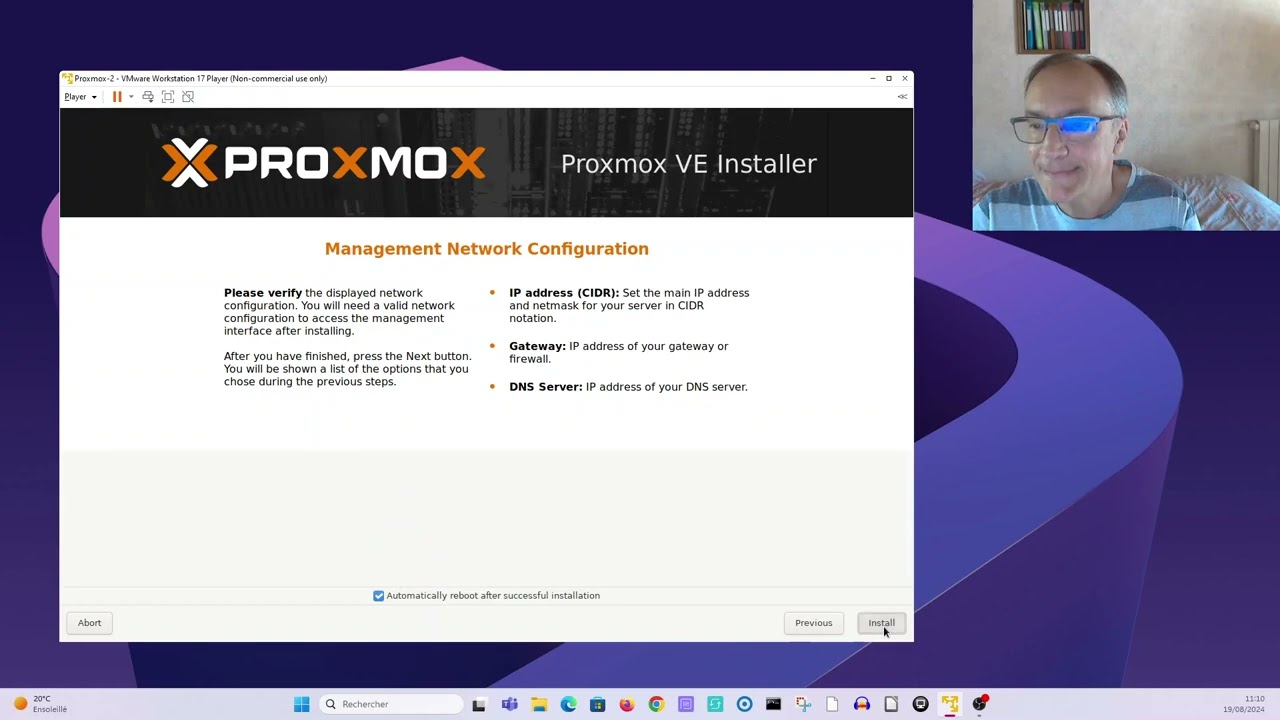Select the VMware Player taskbar icon
The width and height of the screenshot is (1280, 720).
coord(950,704)
